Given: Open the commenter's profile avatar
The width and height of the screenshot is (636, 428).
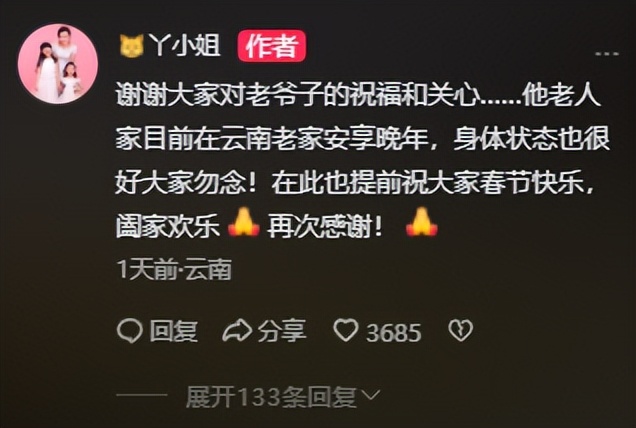Looking at the screenshot, I should click(58, 64).
